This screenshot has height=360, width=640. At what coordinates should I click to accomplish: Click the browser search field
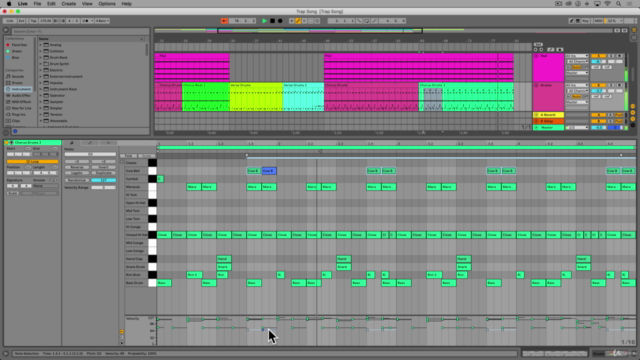pos(80,31)
